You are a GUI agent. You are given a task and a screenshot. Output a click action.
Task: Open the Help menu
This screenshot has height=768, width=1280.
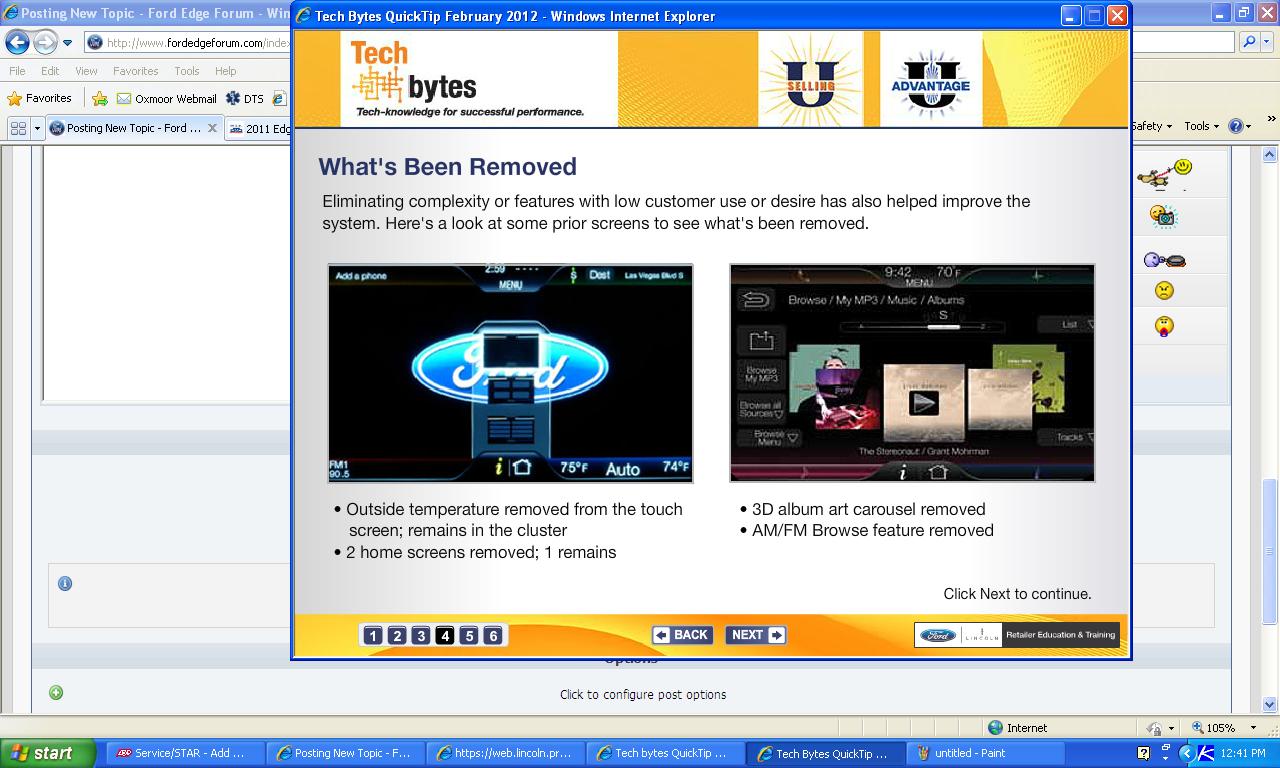point(226,71)
